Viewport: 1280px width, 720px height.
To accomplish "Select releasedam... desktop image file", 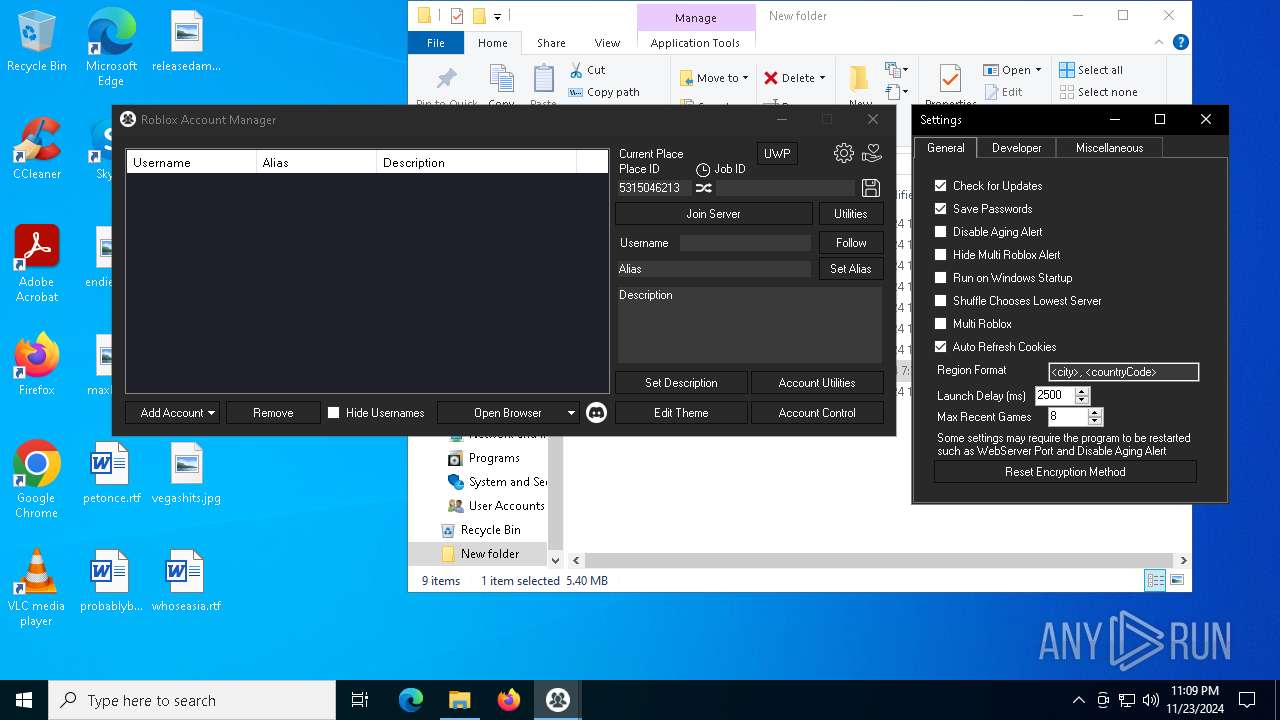I will [x=186, y=42].
